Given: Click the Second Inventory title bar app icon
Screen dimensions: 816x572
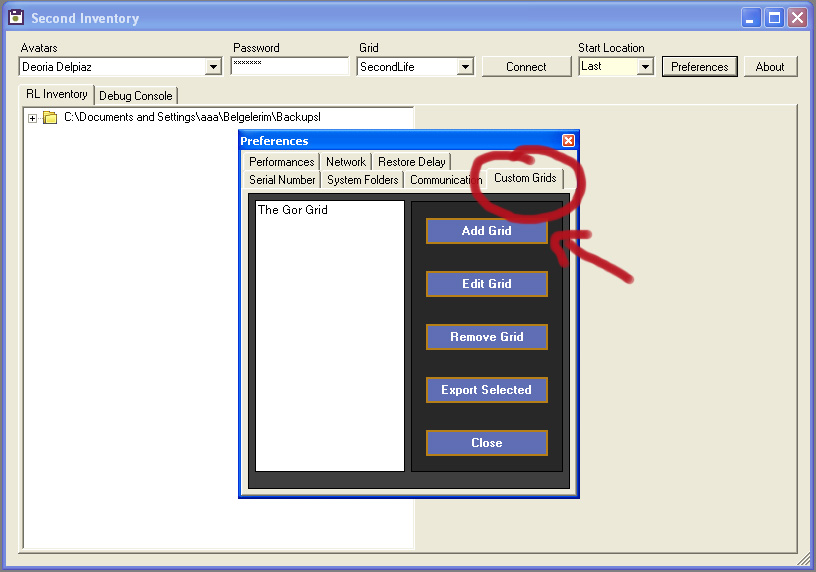Looking at the screenshot, I should click(x=16, y=17).
